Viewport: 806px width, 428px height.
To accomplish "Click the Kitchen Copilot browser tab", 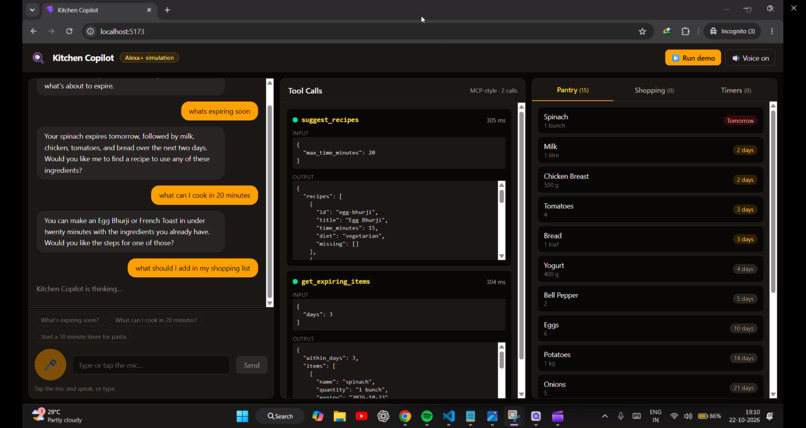I will [x=98, y=10].
